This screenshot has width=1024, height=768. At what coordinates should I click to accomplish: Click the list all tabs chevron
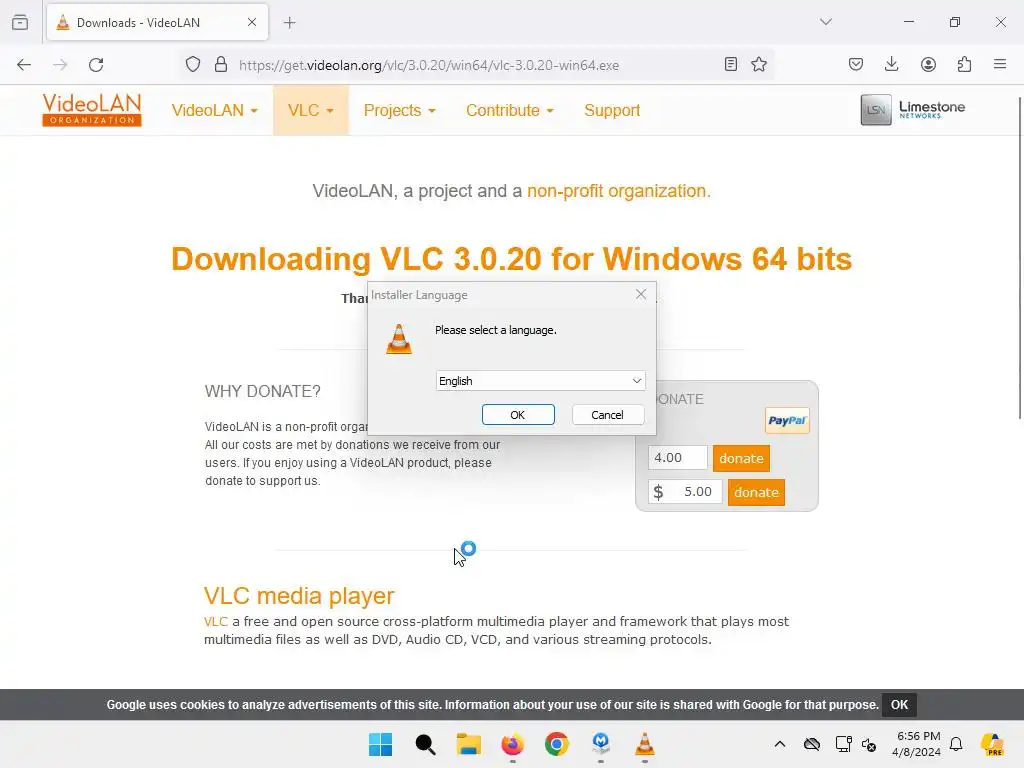tap(826, 22)
